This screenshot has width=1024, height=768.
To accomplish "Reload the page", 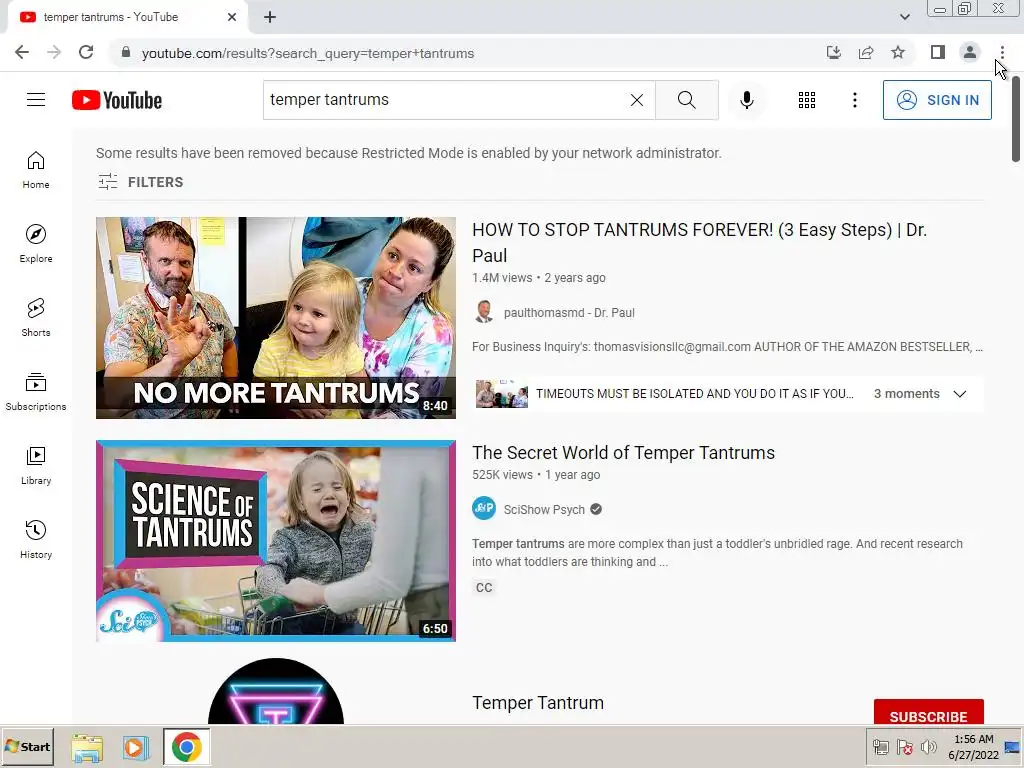I will [86, 53].
